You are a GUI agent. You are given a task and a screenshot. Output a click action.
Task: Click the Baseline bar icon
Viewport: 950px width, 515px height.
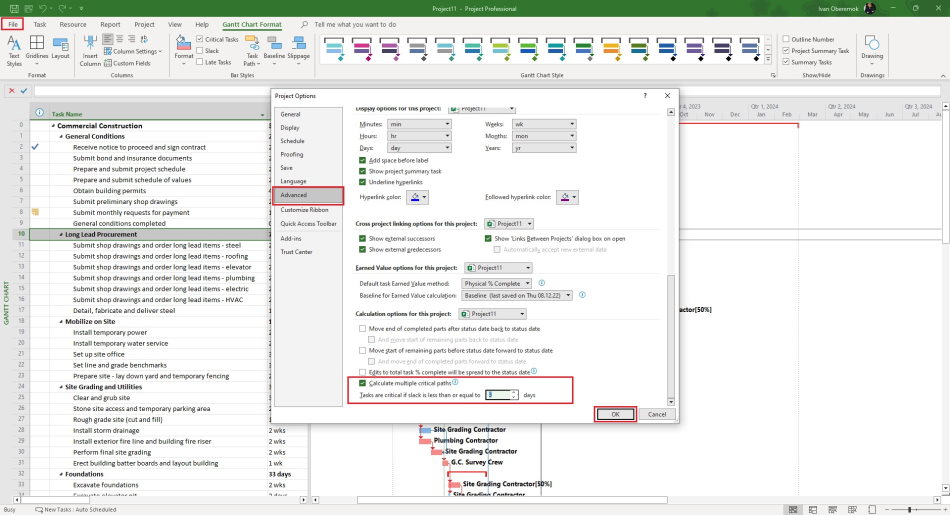(x=274, y=43)
